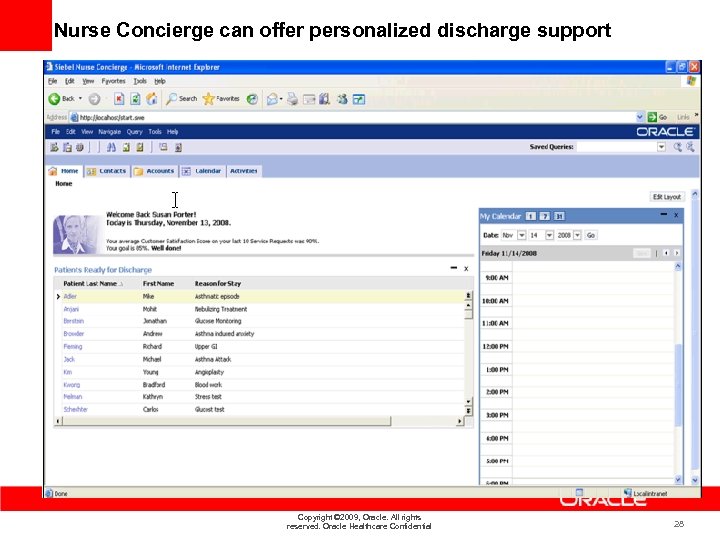The width and height of the screenshot is (720, 540).
Task: Switch to the Calendar tab
Action: pyautogui.click(x=202, y=171)
